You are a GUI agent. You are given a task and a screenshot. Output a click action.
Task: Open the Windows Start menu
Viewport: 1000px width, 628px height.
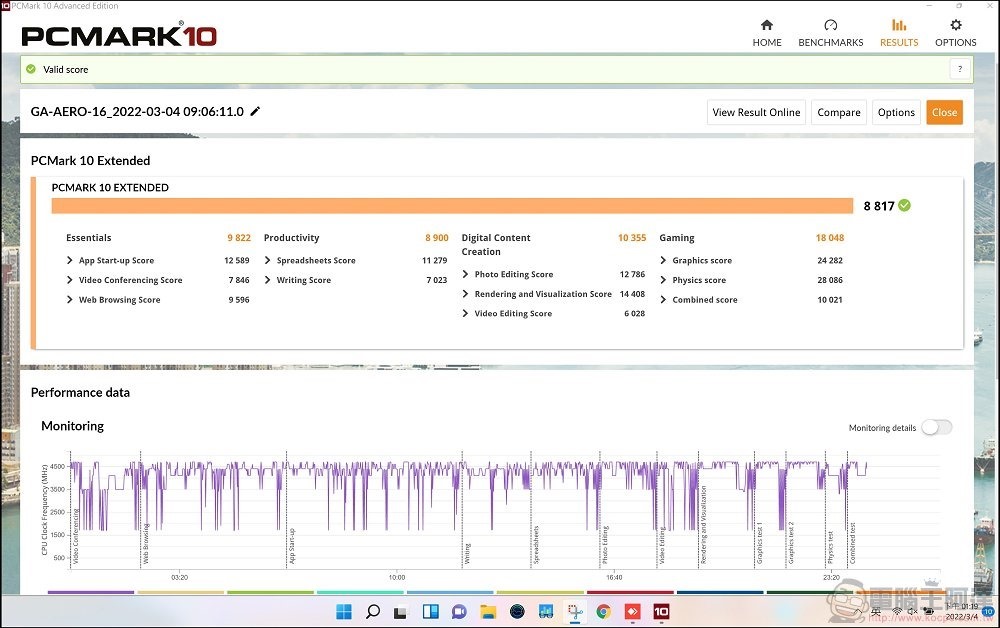344,612
